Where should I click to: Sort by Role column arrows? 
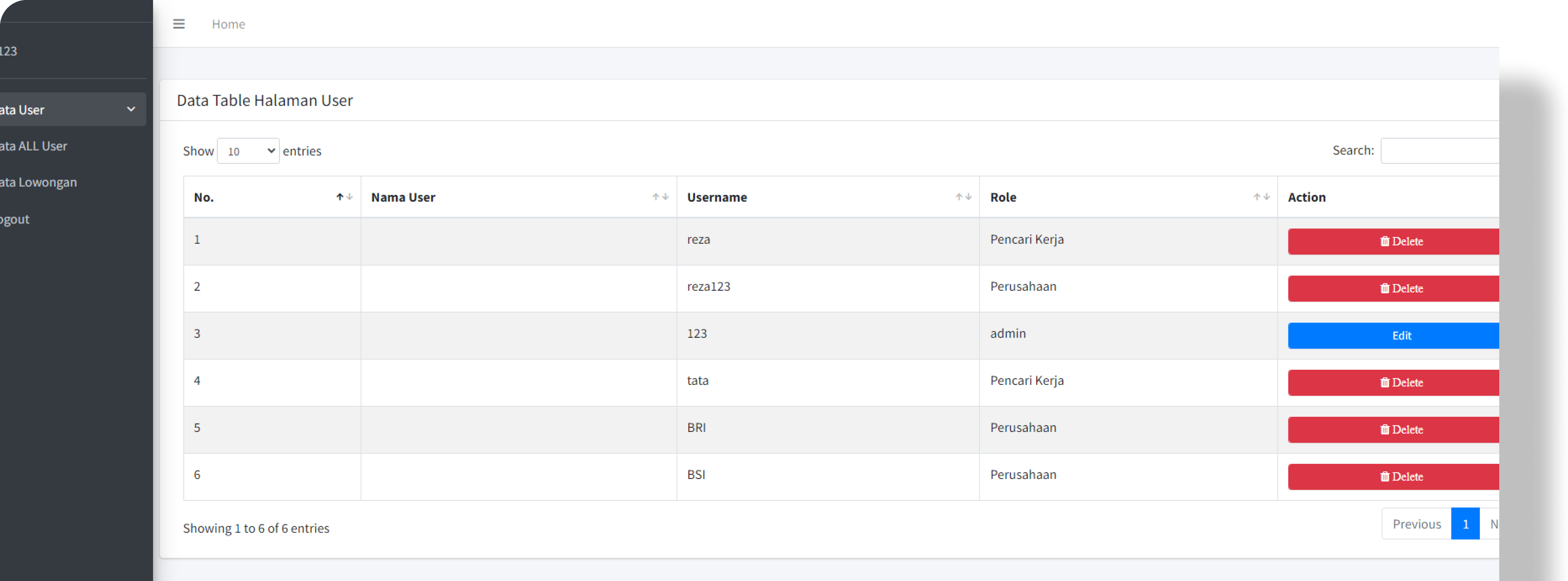[x=1261, y=197]
